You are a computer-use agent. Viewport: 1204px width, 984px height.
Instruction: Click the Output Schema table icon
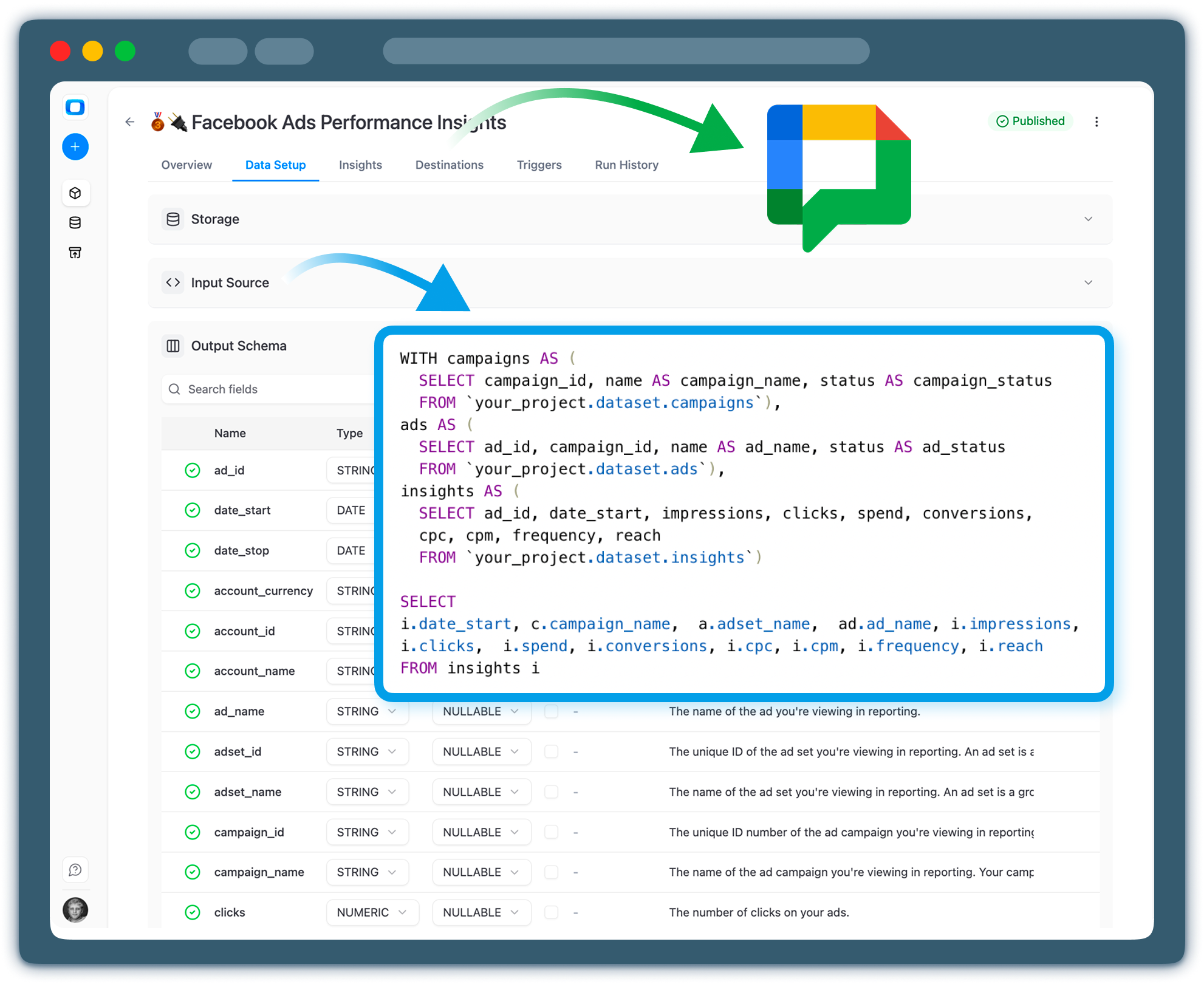click(x=173, y=345)
